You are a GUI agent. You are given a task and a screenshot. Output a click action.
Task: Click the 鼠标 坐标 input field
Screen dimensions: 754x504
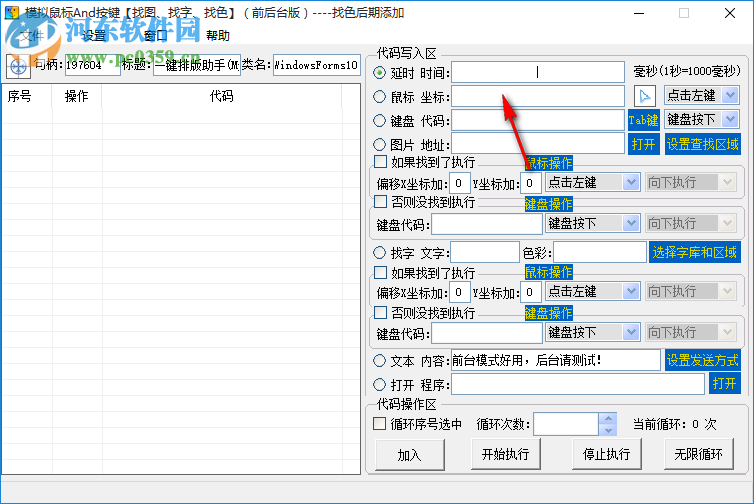(538, 96)
